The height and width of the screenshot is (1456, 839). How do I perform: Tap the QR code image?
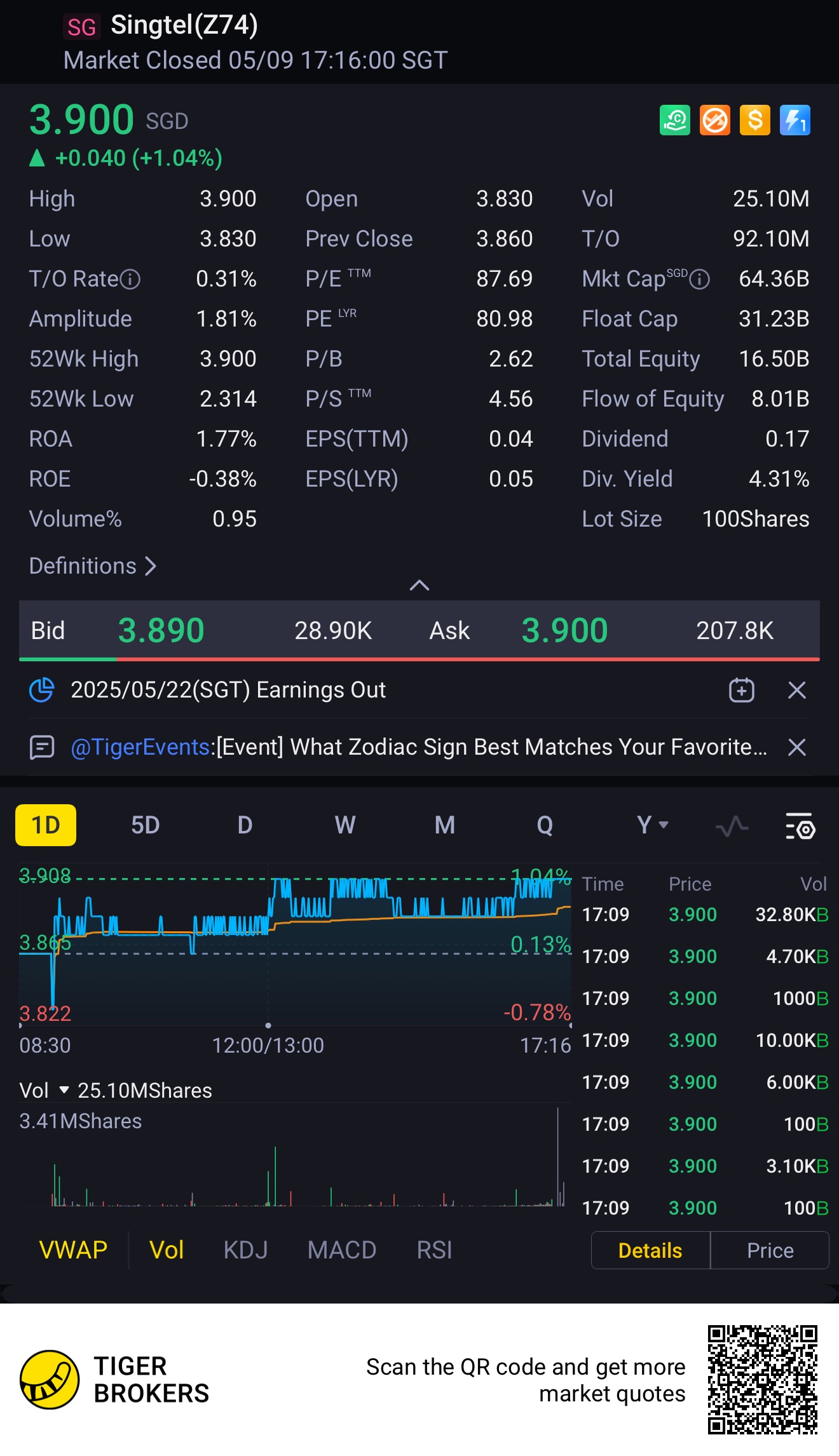(x=763, y=1379)
